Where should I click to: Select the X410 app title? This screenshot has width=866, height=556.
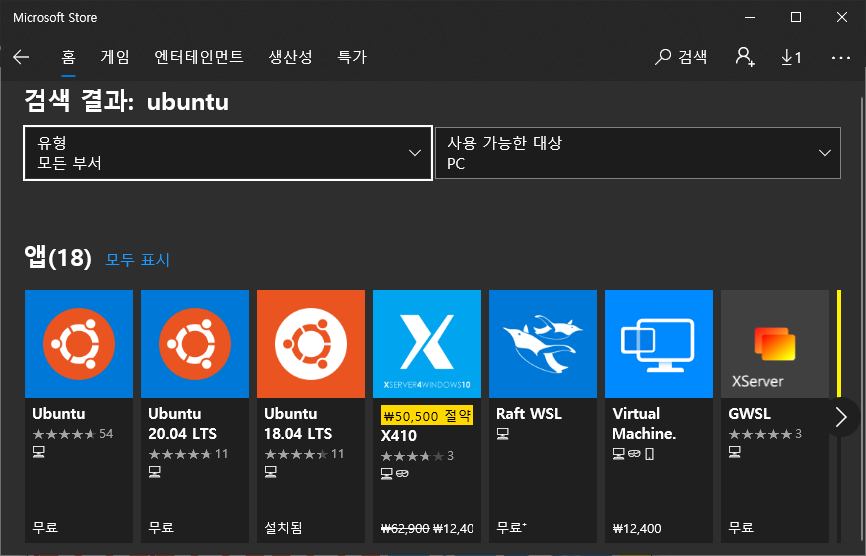(x=398, y=436)
